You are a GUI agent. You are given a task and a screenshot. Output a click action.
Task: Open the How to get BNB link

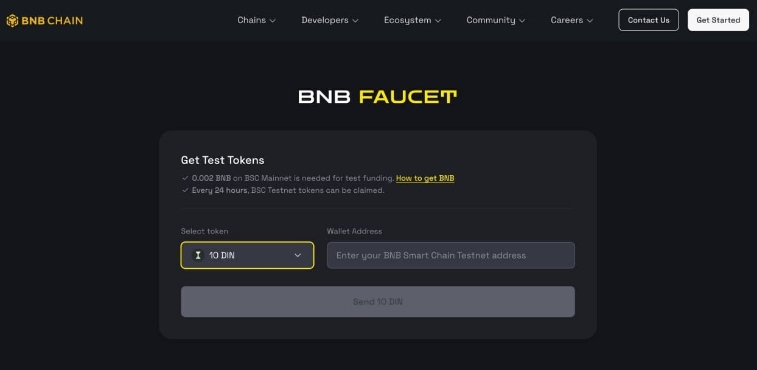click(425, 178)
